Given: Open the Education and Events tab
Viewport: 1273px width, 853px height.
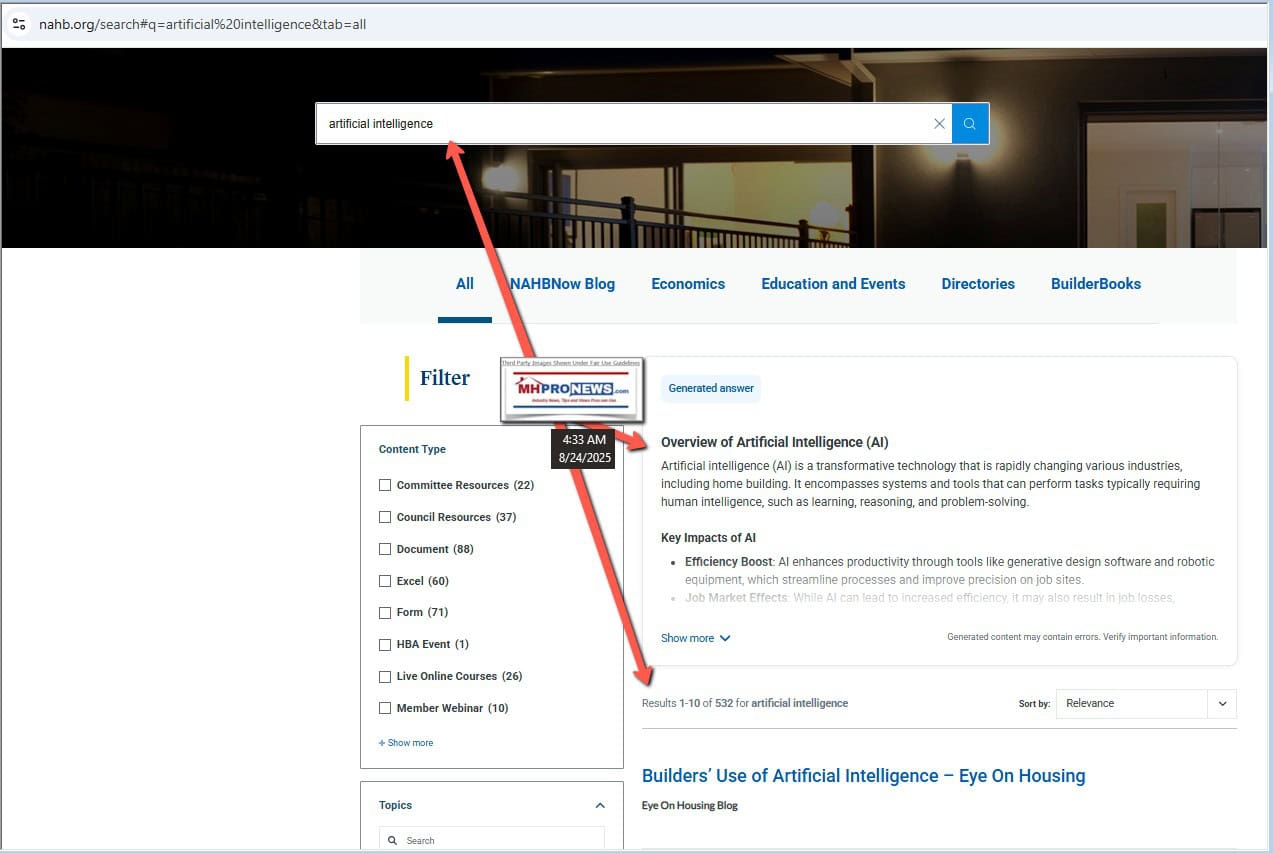Looking at the screenshot, I should tap(833, 284).
